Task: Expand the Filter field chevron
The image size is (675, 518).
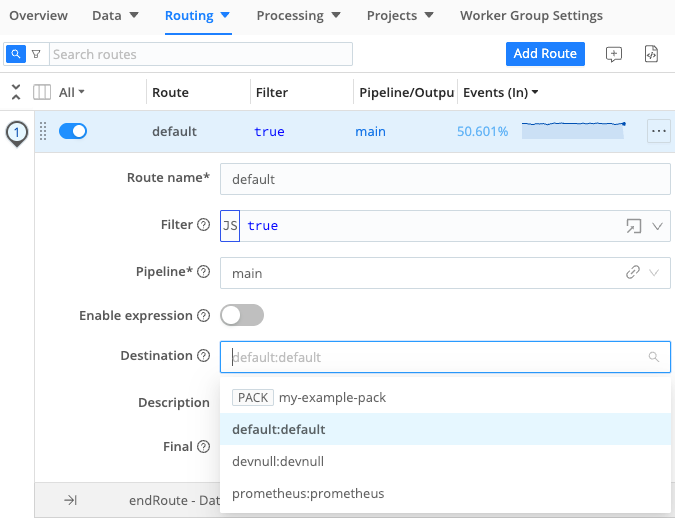Action: [x=657, y=226]
